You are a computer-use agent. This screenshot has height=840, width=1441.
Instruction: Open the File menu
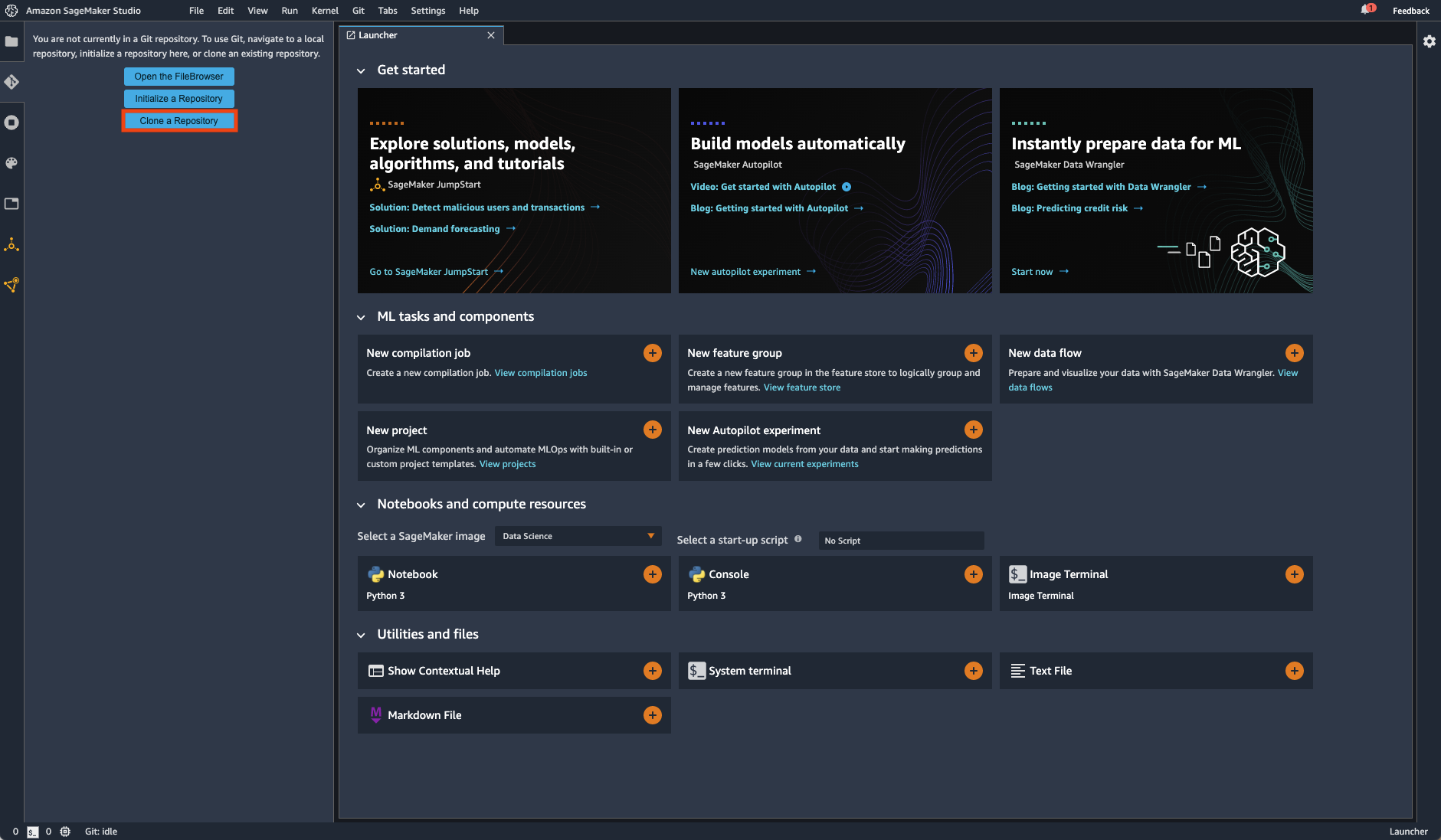196,11
